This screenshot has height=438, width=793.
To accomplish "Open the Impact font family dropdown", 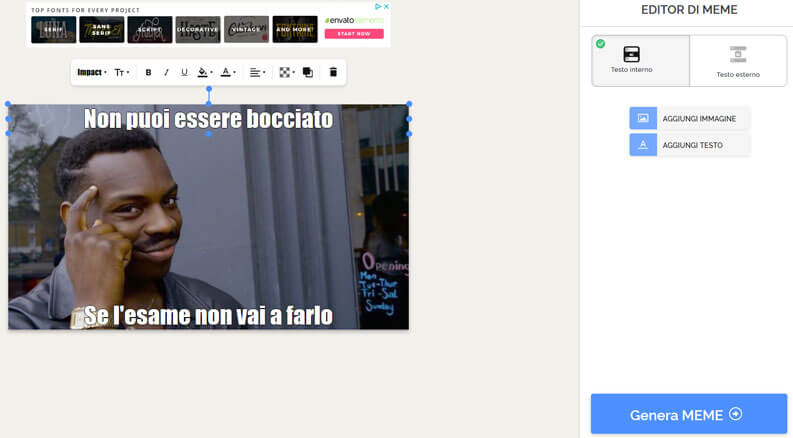I will click(x=92, y=72).
